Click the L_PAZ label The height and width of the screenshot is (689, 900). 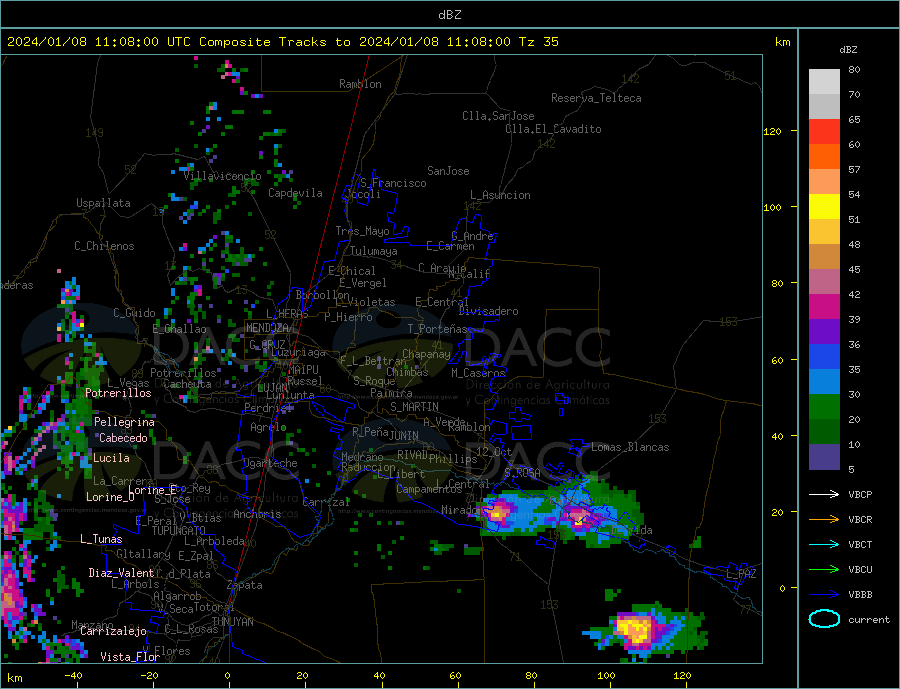741,574
